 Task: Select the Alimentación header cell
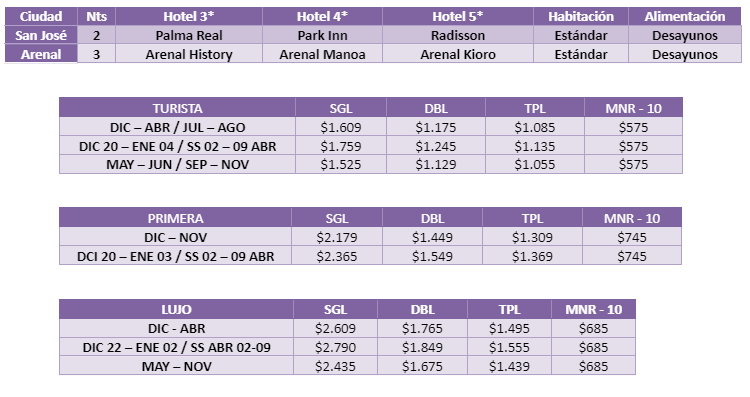pyautogui.click(x=685, y=16)
